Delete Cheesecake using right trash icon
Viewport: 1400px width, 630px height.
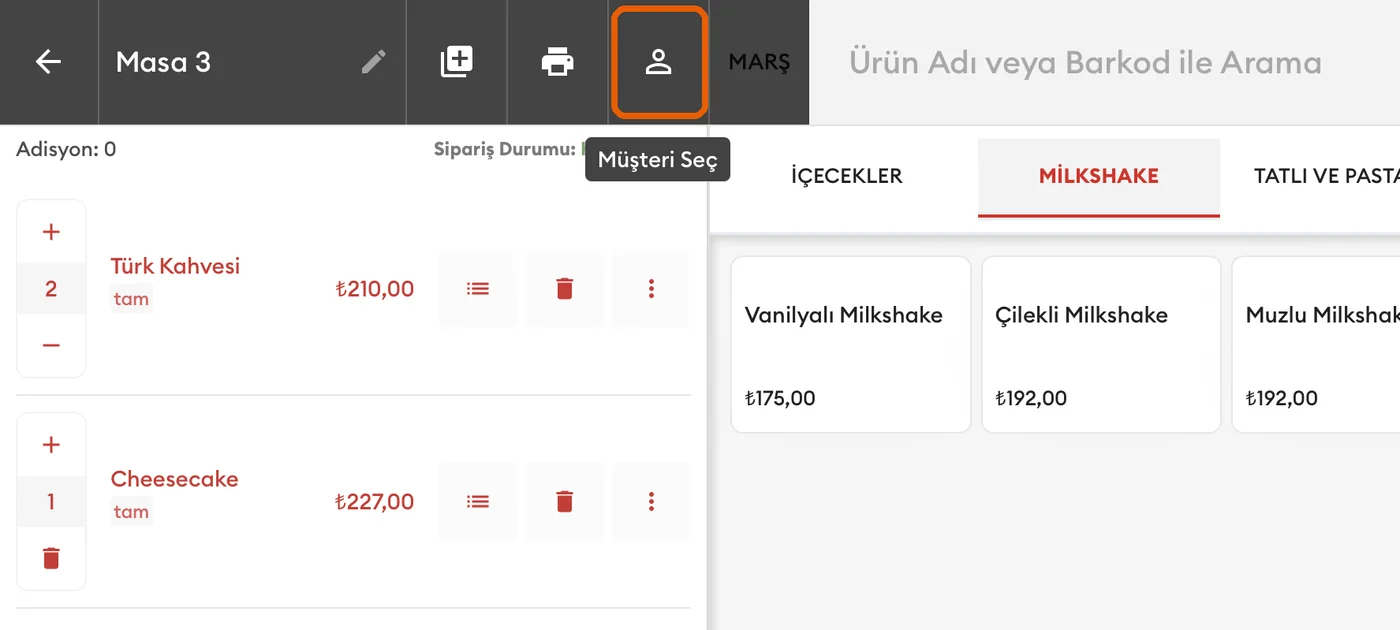[565, 501]
